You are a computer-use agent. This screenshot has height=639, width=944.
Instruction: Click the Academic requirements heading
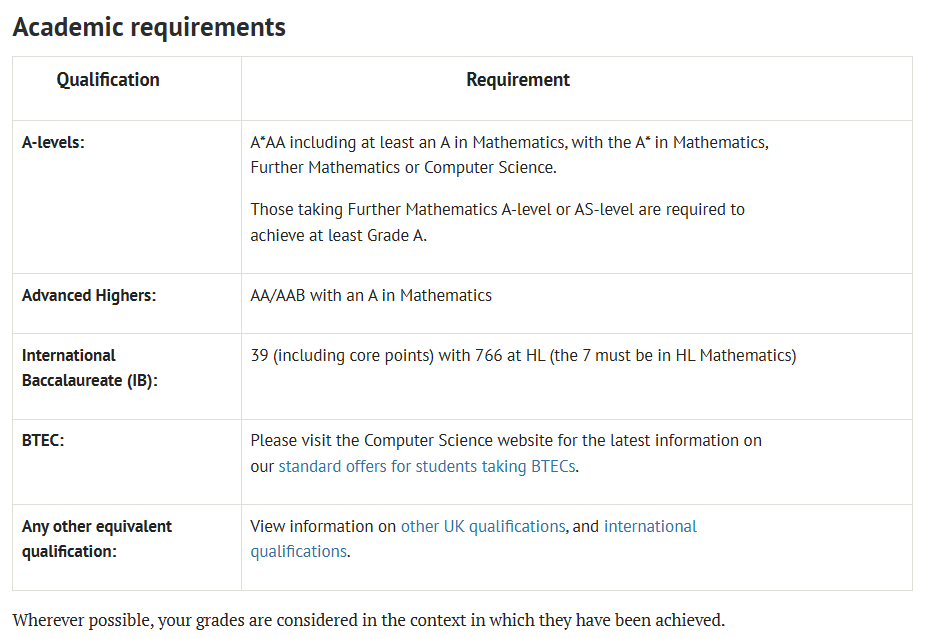tap(149, 27)
